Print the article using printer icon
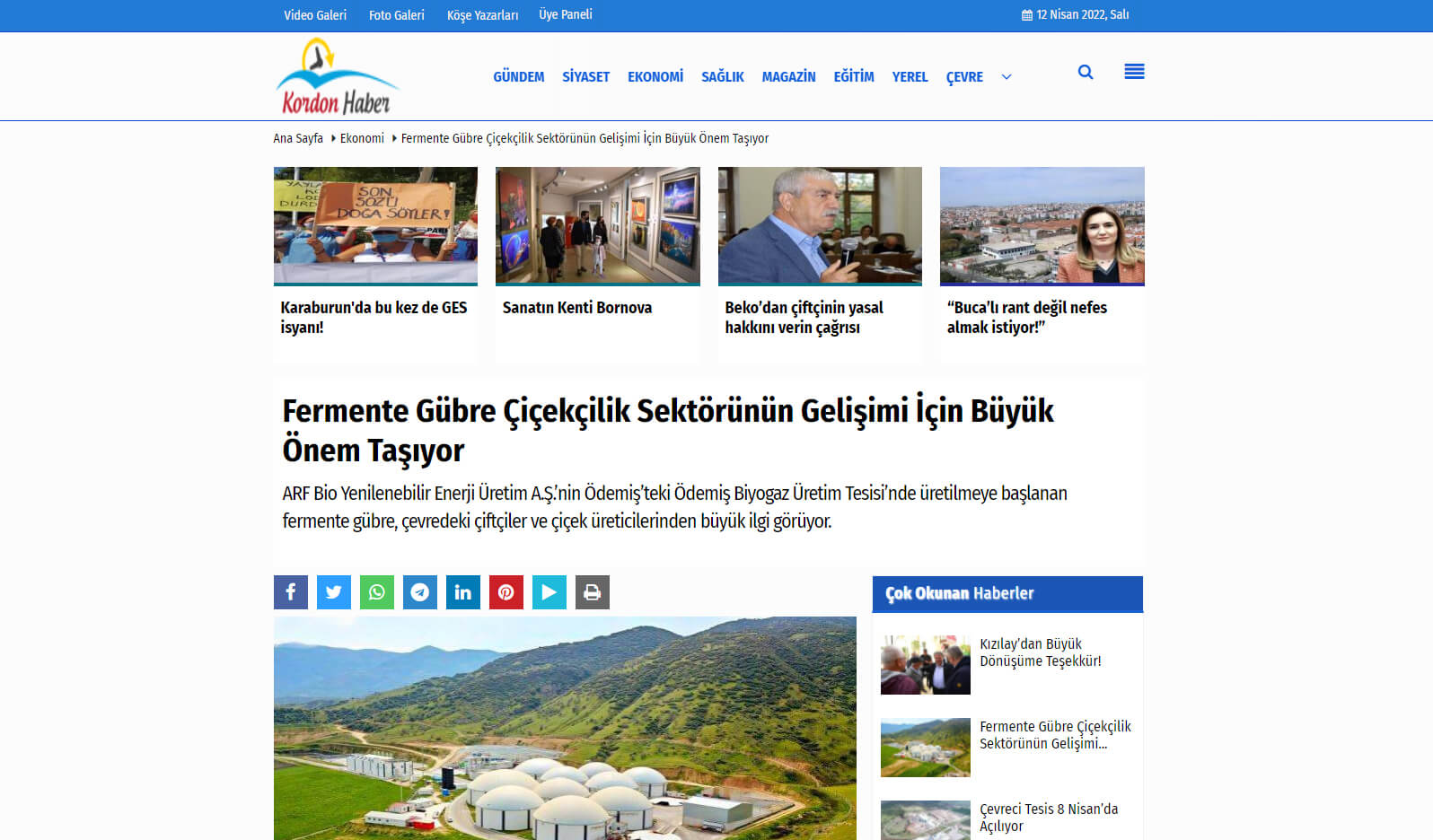 coord(593,592)
